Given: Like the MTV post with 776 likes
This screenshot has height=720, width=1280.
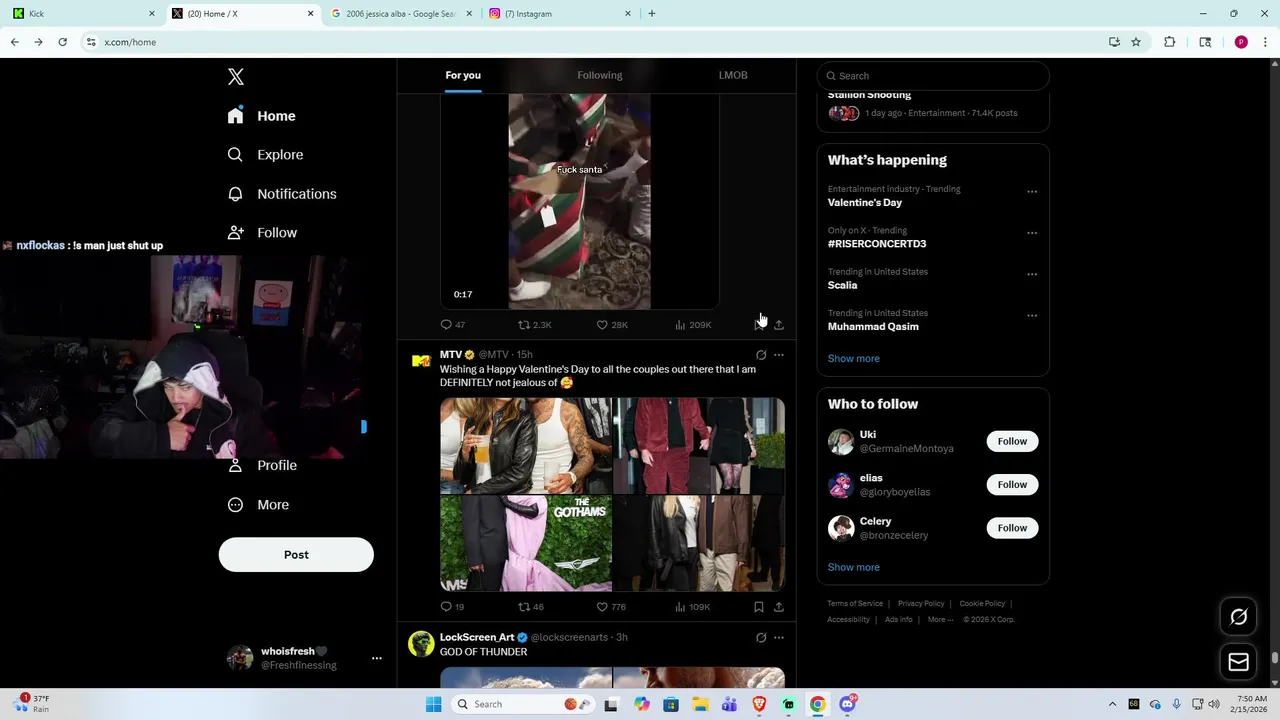Looking at the screenshot, I should pos(611,607).
